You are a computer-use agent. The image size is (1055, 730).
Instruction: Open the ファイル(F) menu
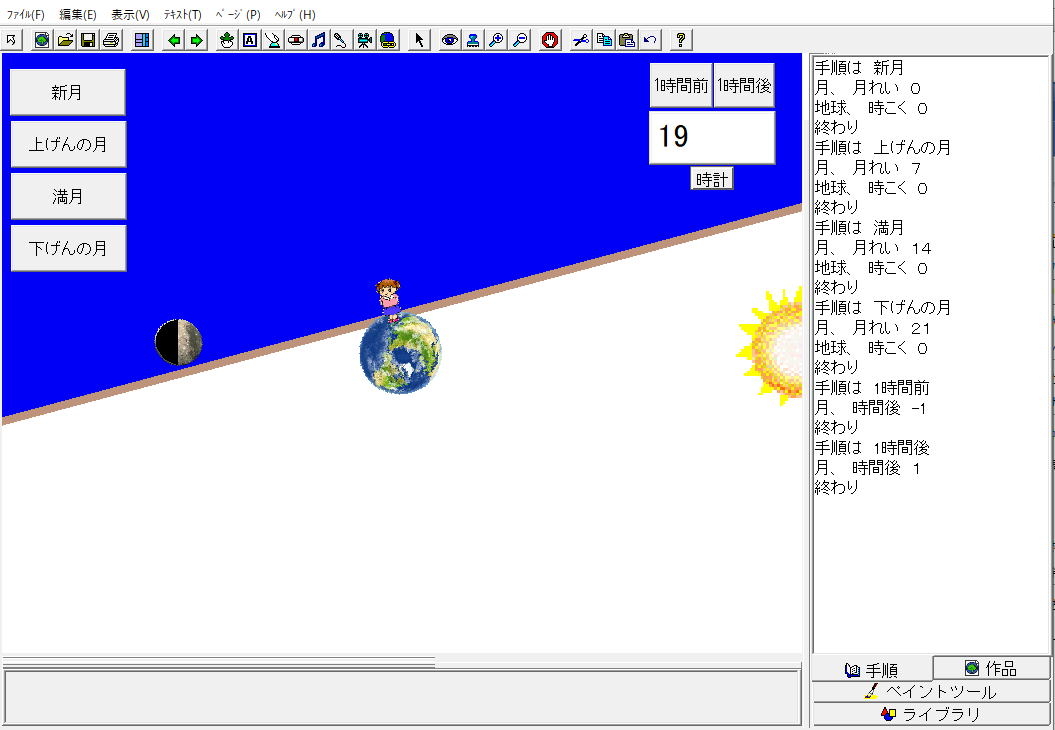pyautogui.click(x=26, y=15)
